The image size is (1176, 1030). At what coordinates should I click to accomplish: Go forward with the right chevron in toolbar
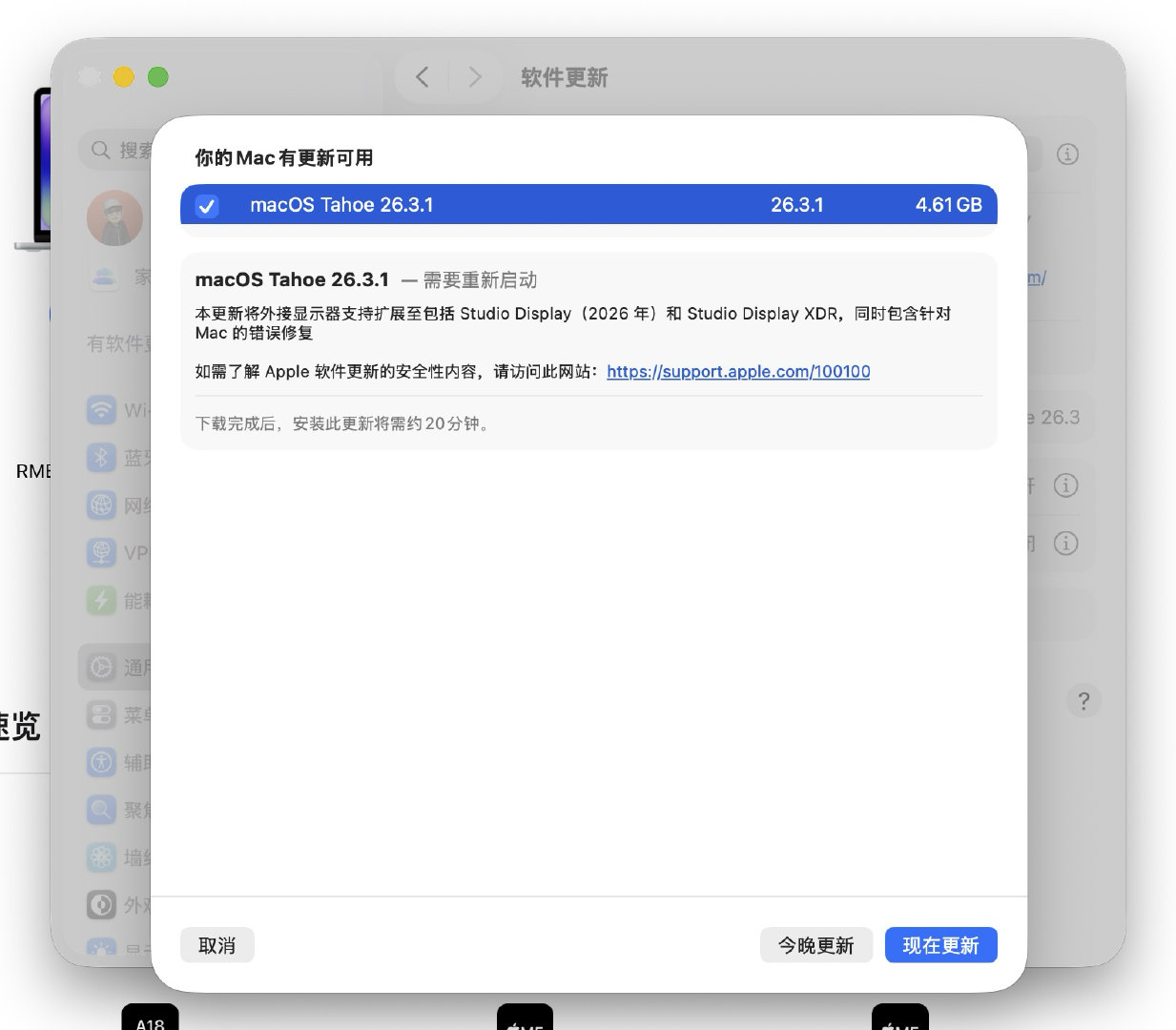click(x=474, y=77)
